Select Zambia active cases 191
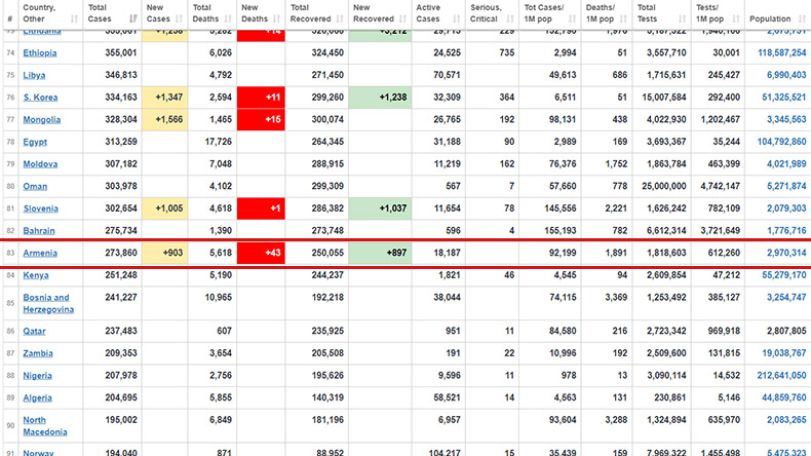The image size is (811, 456). (453, 353)
